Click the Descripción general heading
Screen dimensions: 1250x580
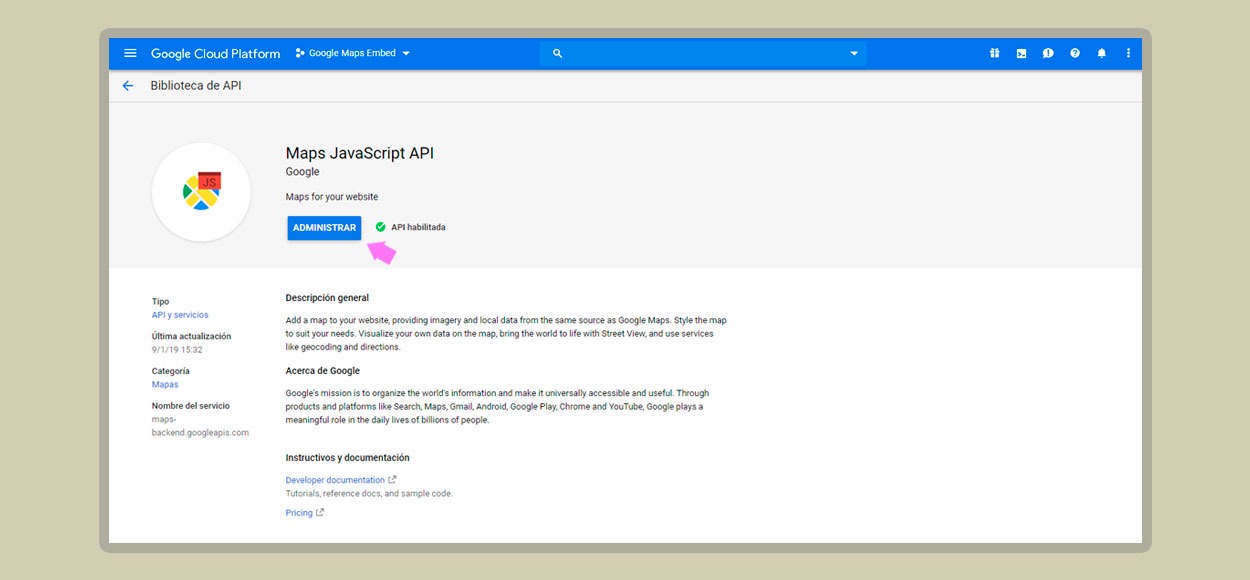tap(327, 298)
